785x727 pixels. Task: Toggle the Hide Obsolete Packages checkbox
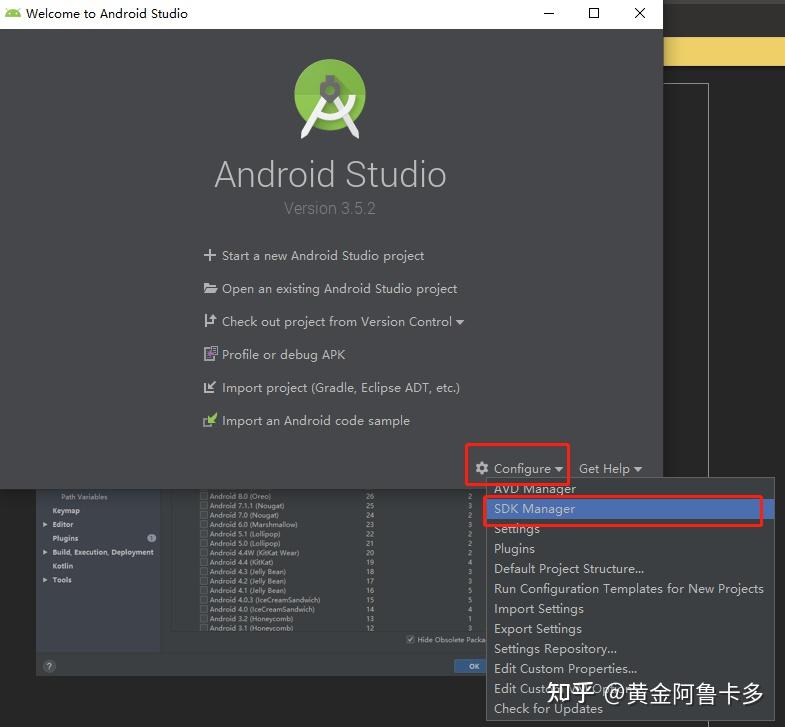pyautogui.click(x=411, y=639)
